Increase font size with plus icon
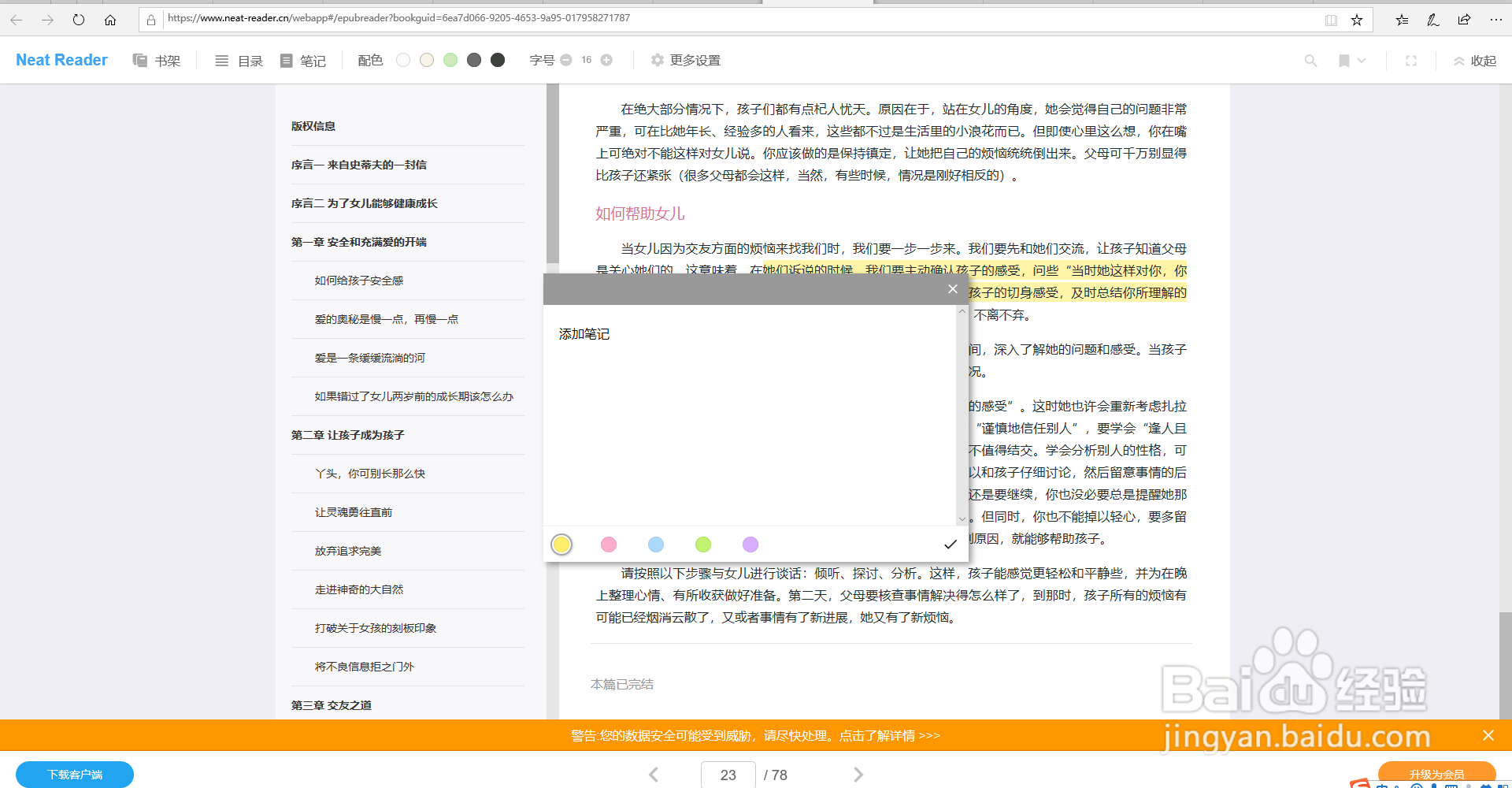Screen dimensions: 1512x788 (606, 60)
